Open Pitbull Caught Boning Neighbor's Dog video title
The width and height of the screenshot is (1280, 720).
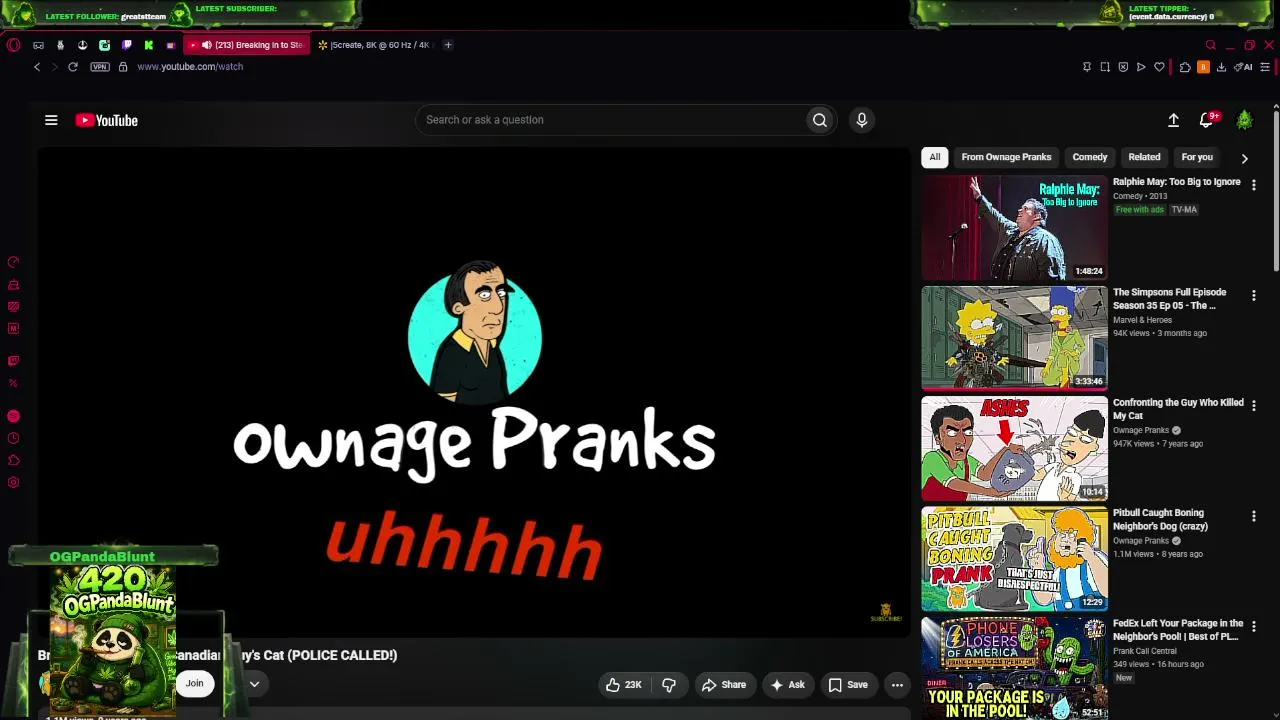coord(1160,519)
